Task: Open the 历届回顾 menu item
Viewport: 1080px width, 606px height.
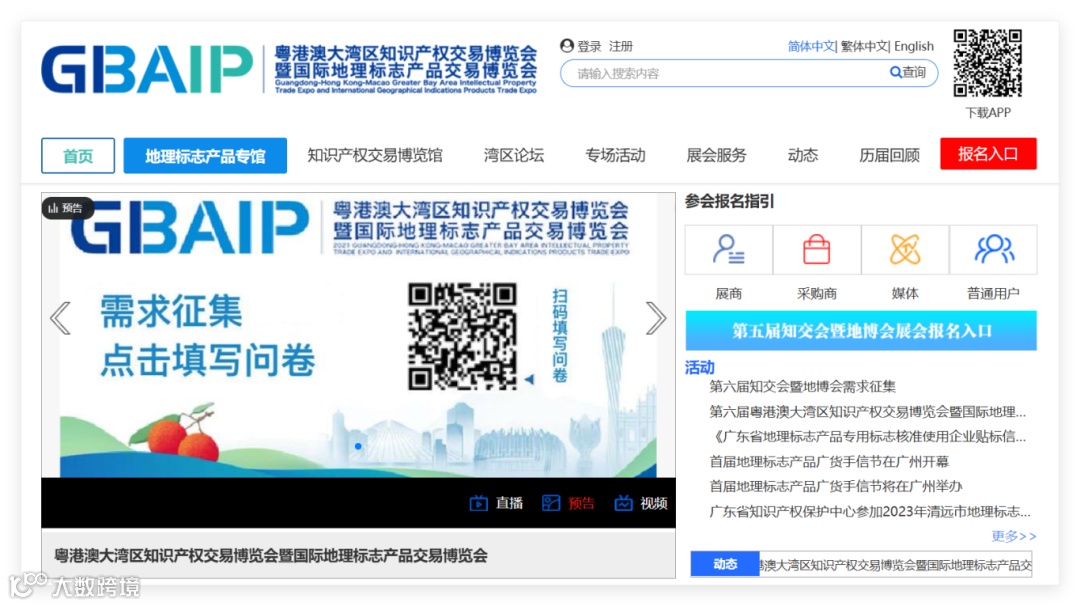Action: point(889,156)
